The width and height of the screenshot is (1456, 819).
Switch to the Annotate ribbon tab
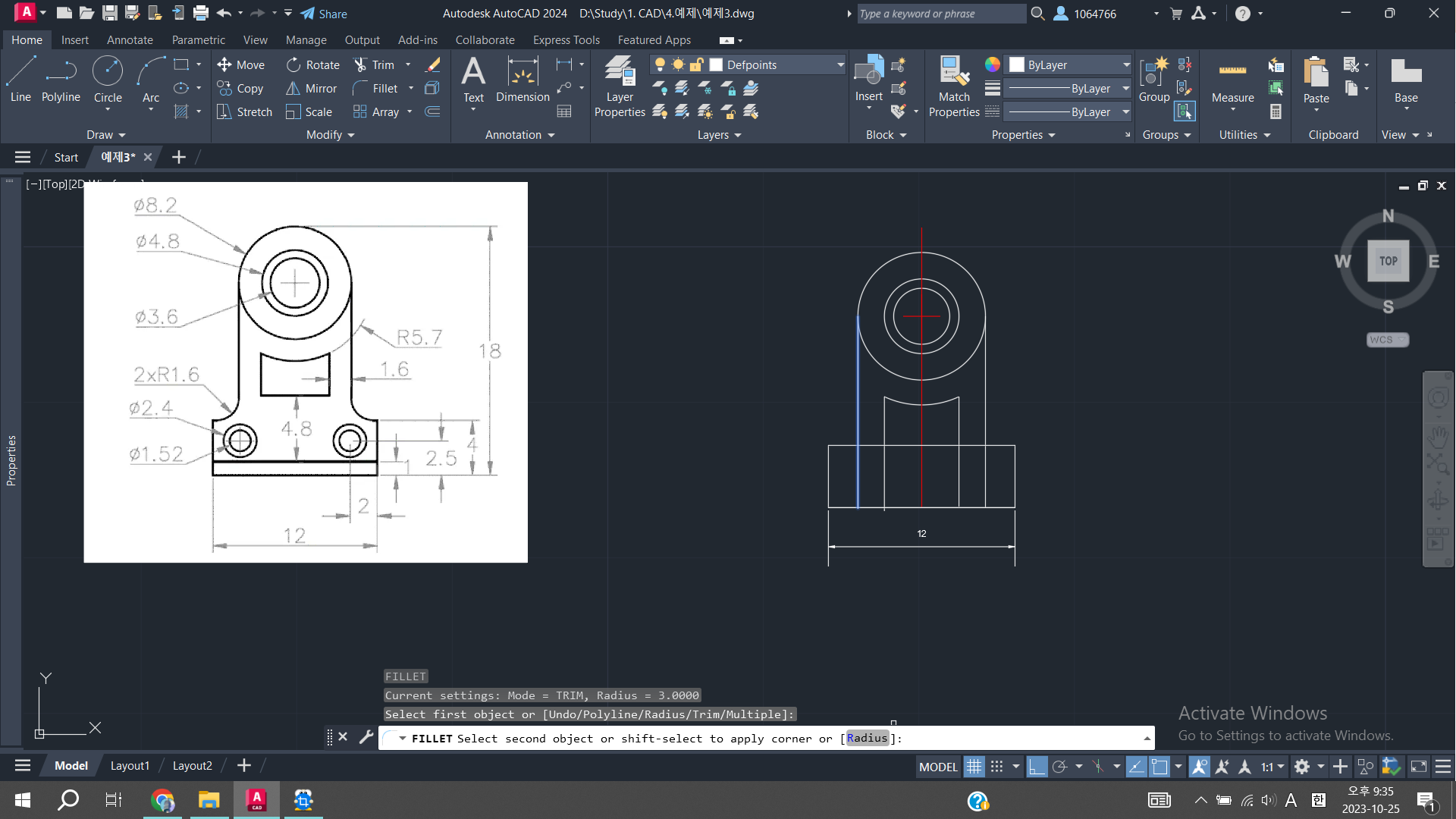coord(130,40)
